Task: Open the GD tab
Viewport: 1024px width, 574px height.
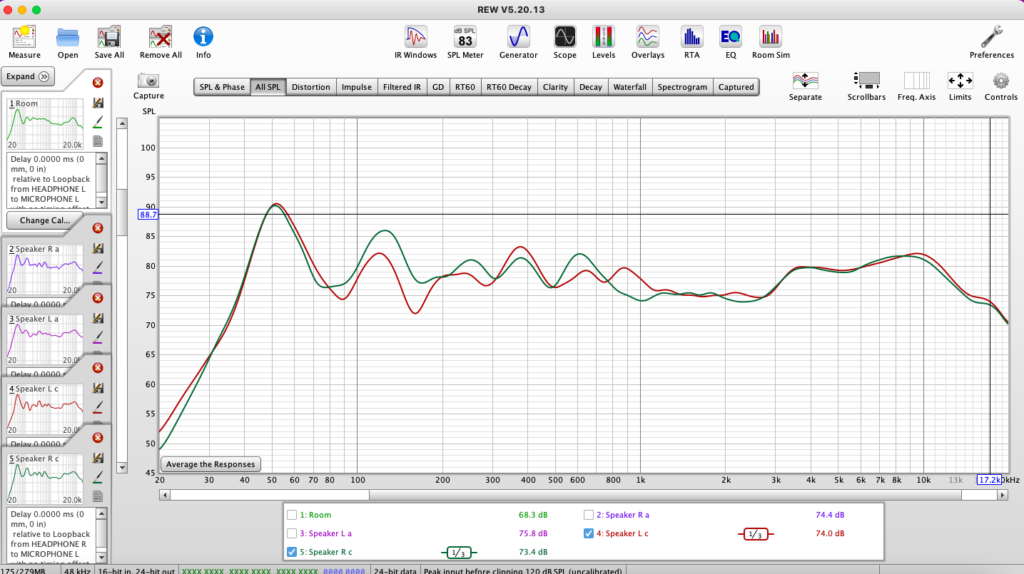Action: [x=438, y=87]
